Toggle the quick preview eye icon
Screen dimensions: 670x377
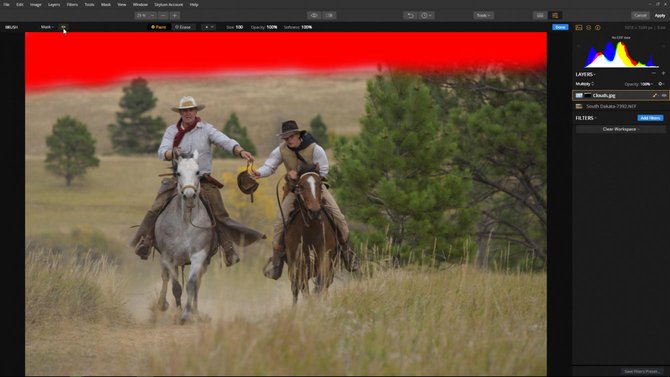[x=314, y=15]
